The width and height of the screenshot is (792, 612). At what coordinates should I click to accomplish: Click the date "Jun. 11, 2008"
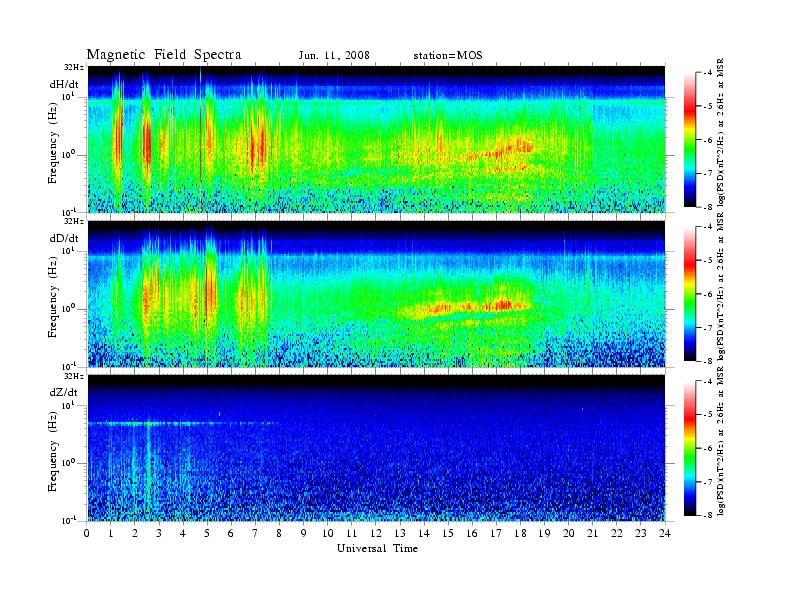334,56
